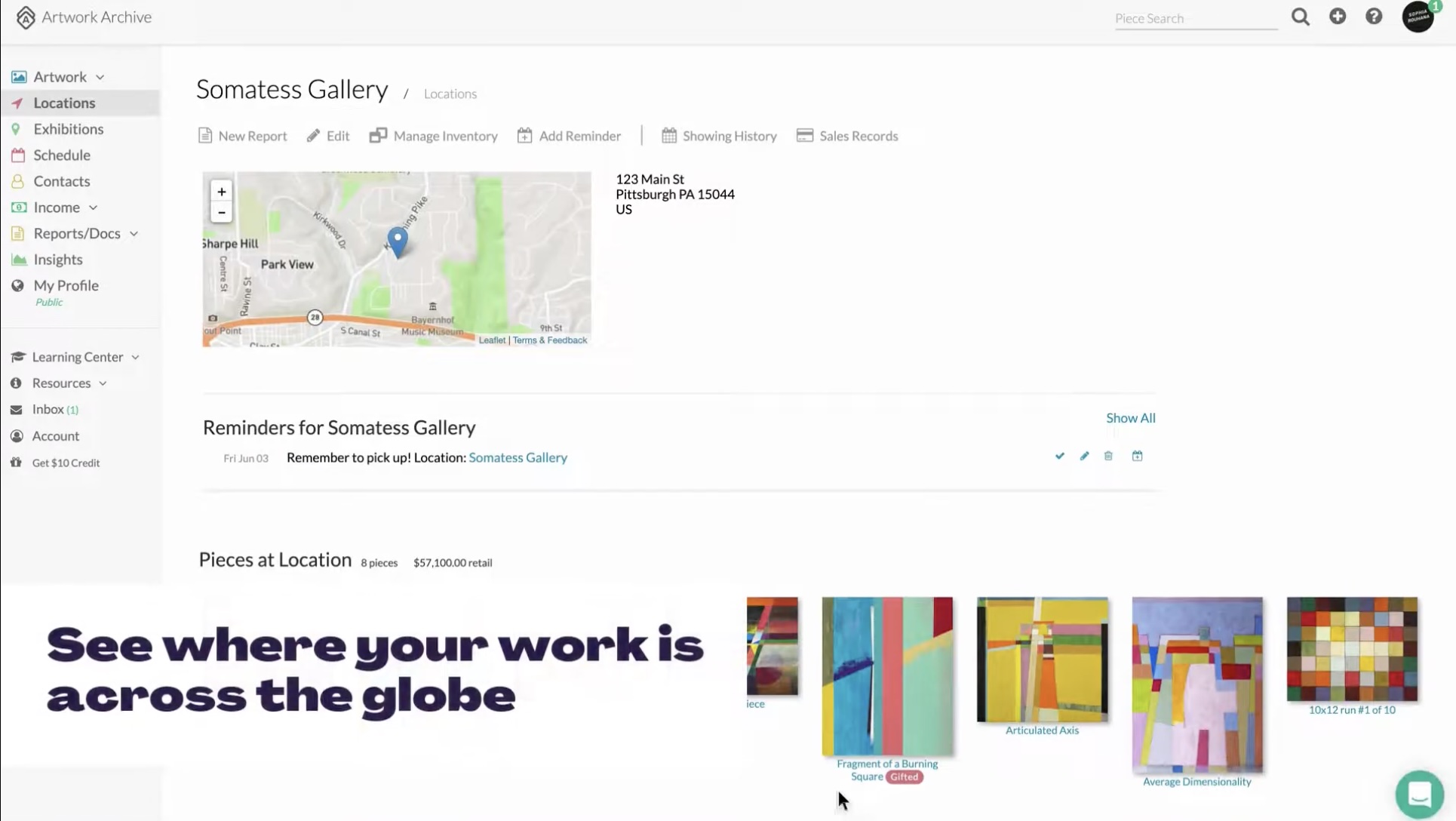Open the help question mark icon

[x=1374, y=16]
